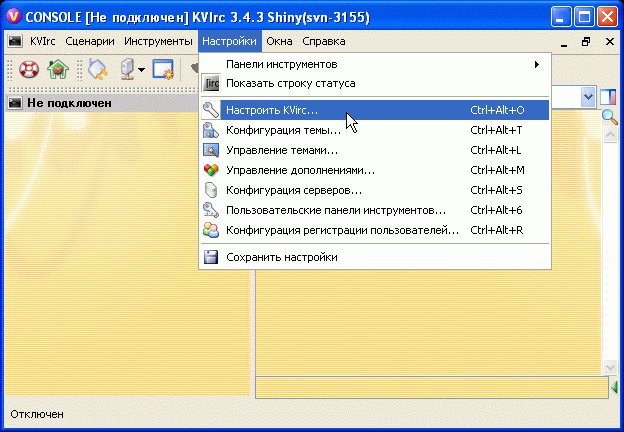Click the new window star icon
The width and height of the screenshot is (624, 432).
pos(163,70)
